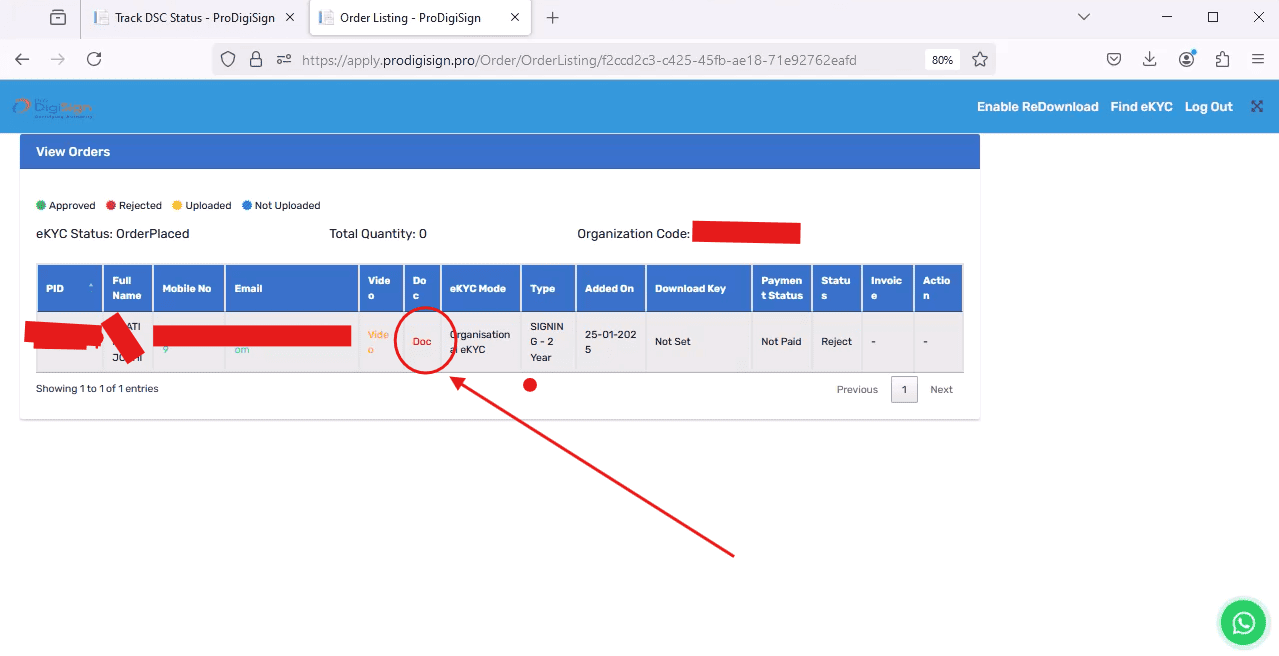The height and width of the screenshot is (656, 1279).
Task: Open the Find eKYC link
Action: [x=1141, y=107]
